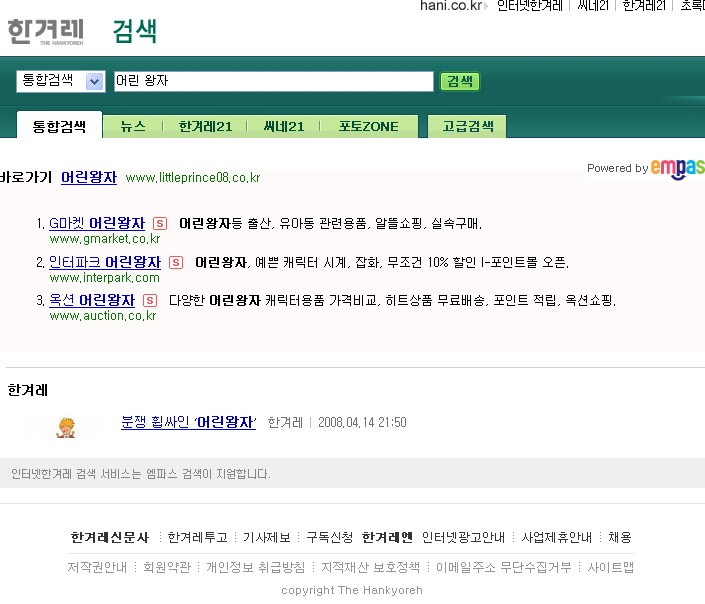Click the 기사제보 footer link
705x604 pixels.
pos(267,537)
